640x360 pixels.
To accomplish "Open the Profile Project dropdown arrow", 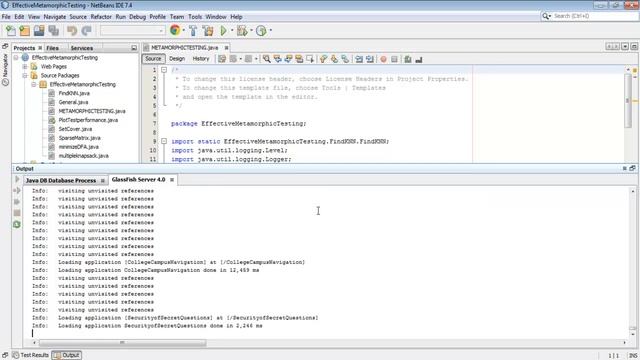I will [271, 31].
